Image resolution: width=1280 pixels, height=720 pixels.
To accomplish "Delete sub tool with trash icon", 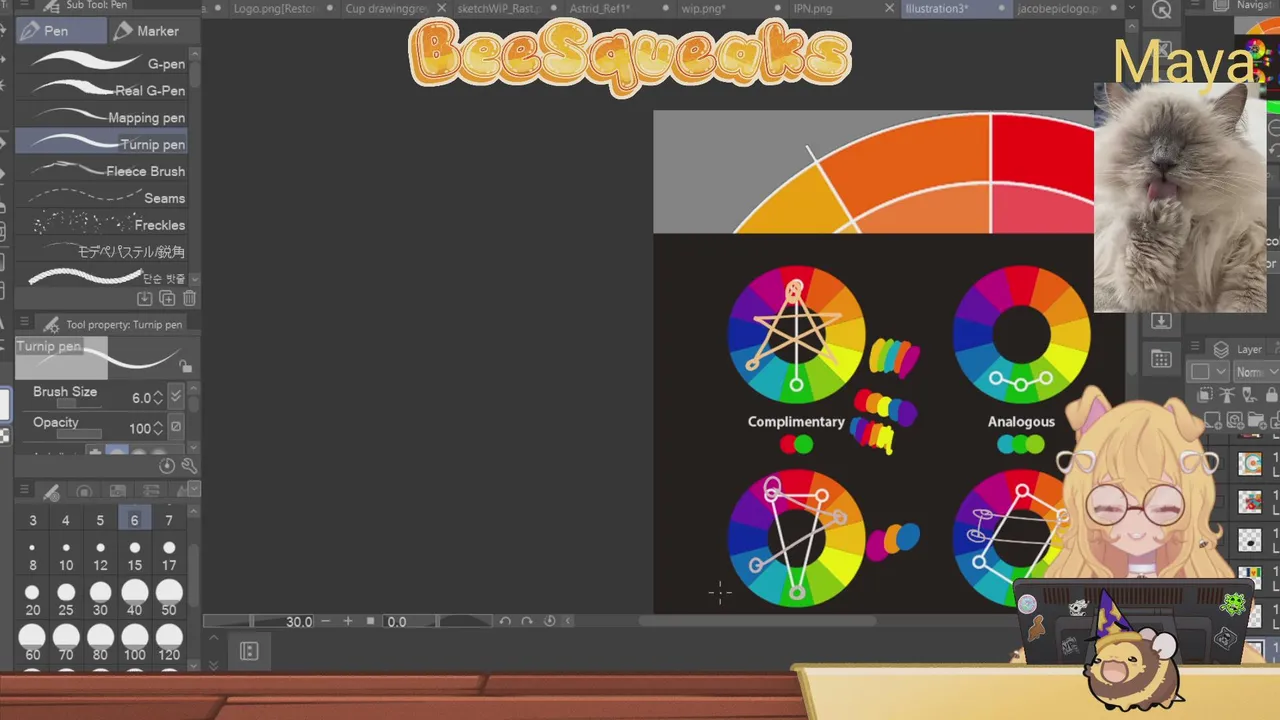I will pos(189,298).
